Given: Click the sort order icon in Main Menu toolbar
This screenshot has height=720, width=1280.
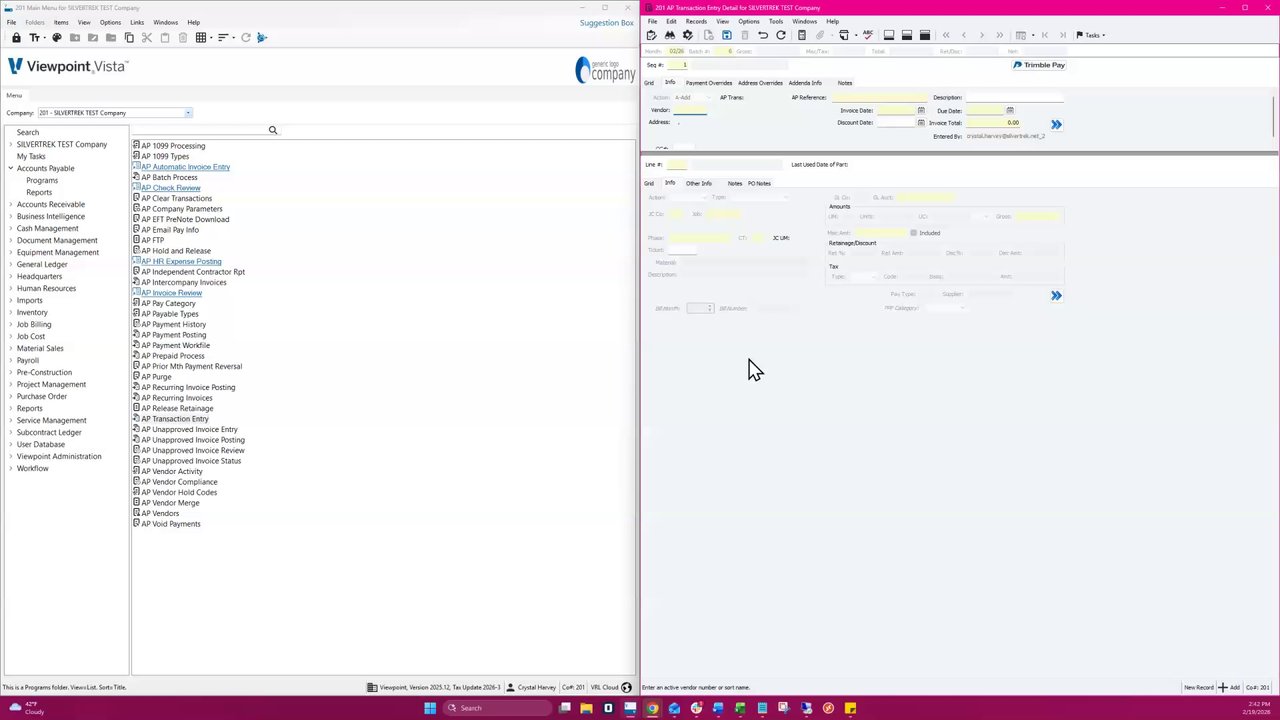Looking at the screenshot, I should pyautogui.click(x=224, y=38).
